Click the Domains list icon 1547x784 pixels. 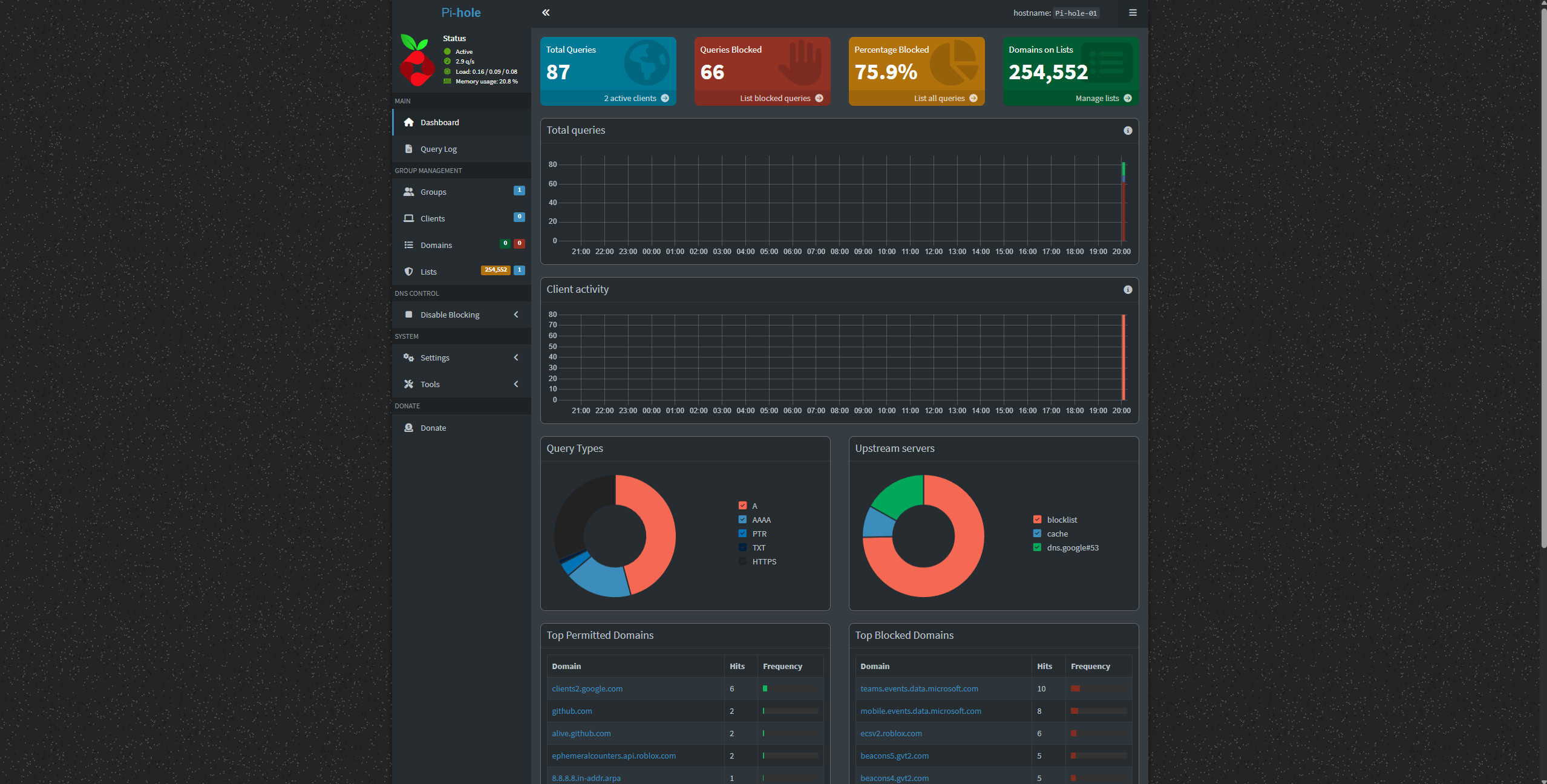(409, 245)
